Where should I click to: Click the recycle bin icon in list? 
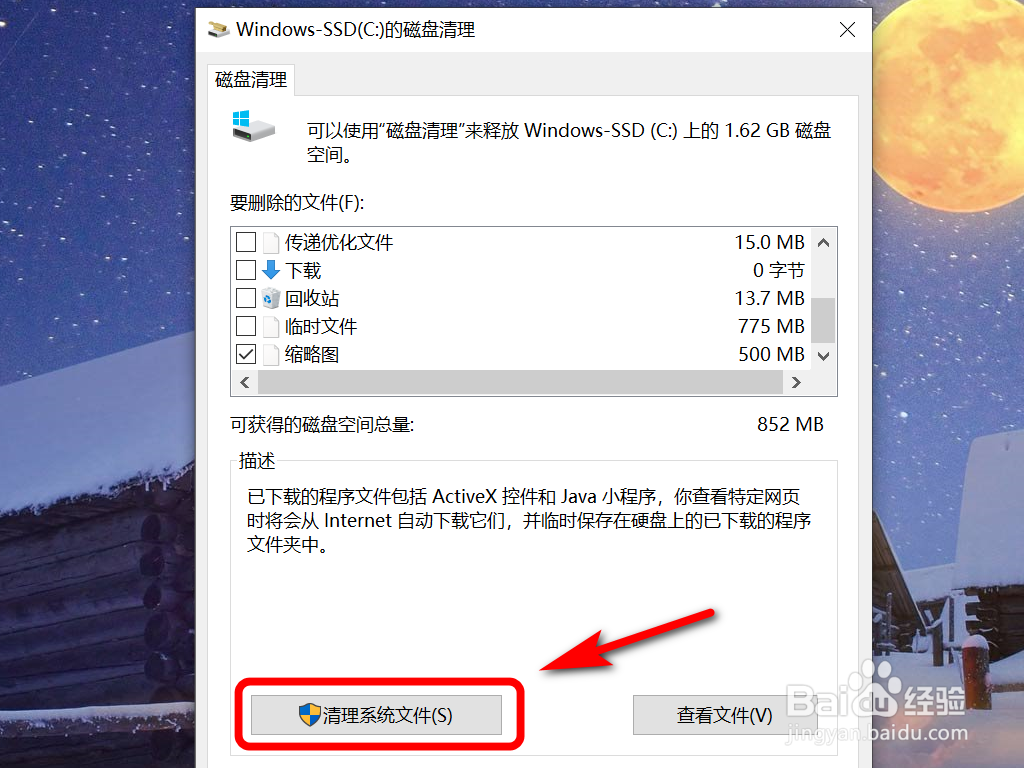click(271, 298)
